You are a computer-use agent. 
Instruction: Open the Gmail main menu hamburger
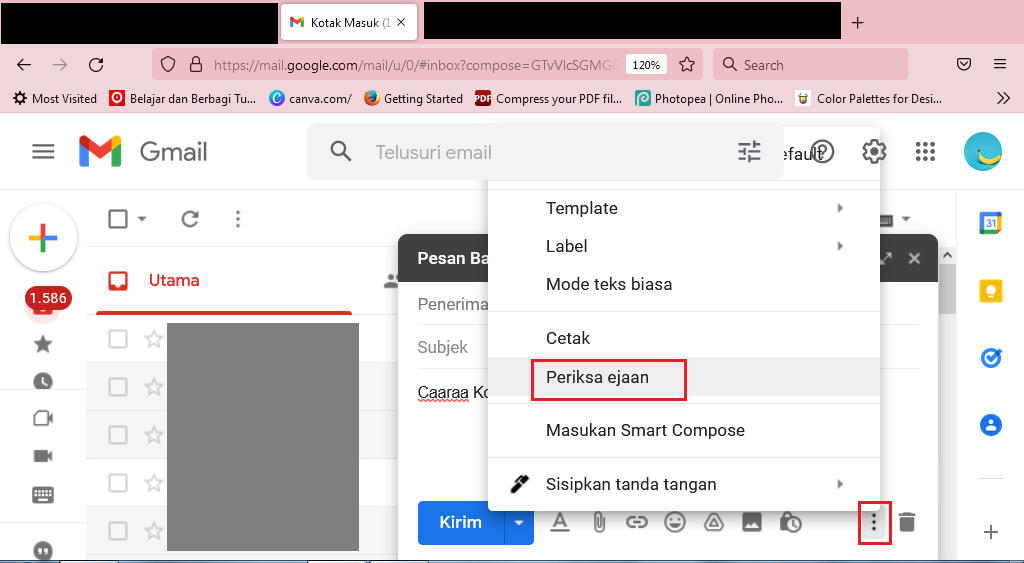tap(43, 152)
